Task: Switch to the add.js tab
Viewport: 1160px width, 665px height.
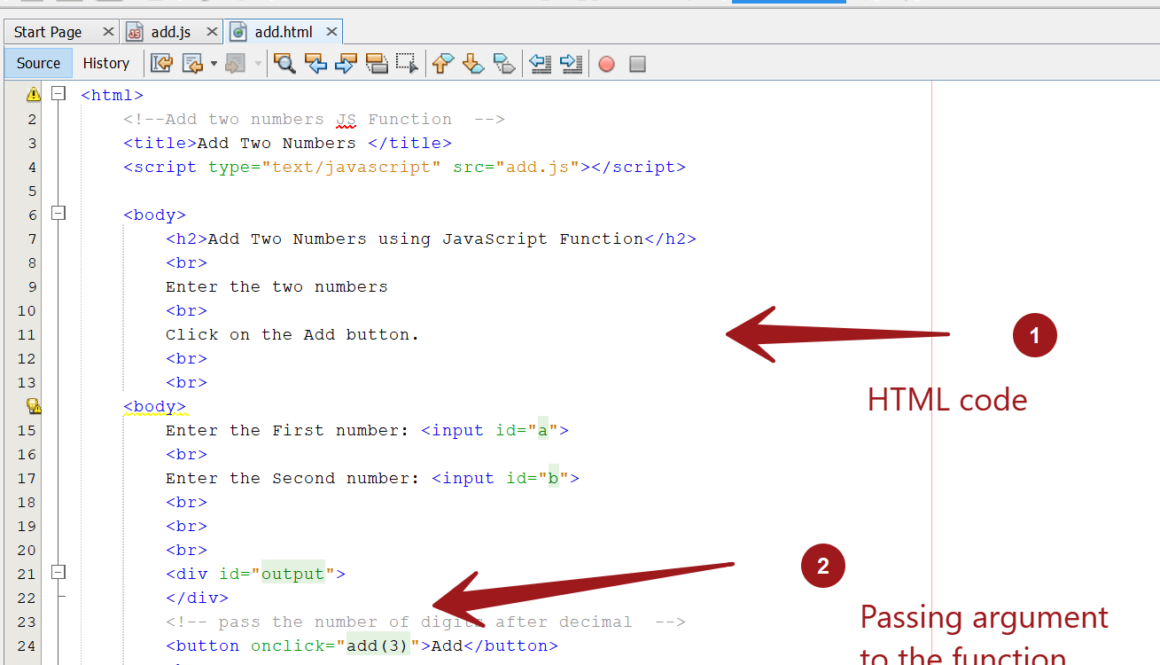Action: pyautogui.click(x=168, y=31)
